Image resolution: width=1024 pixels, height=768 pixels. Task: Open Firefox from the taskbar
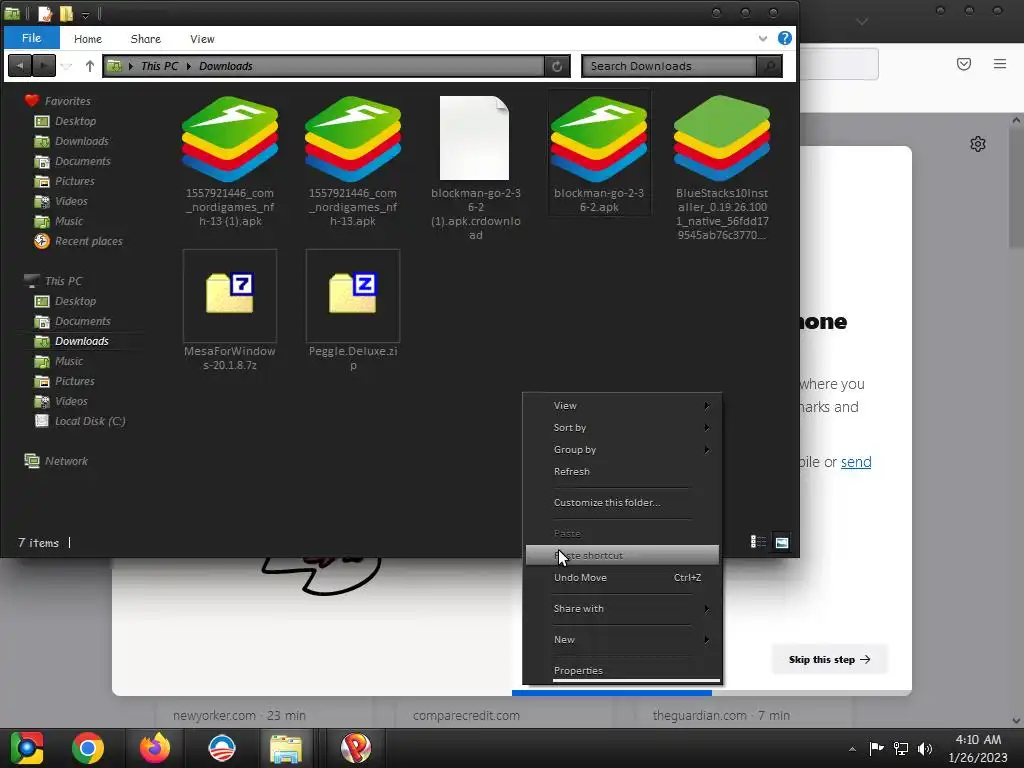155,748
